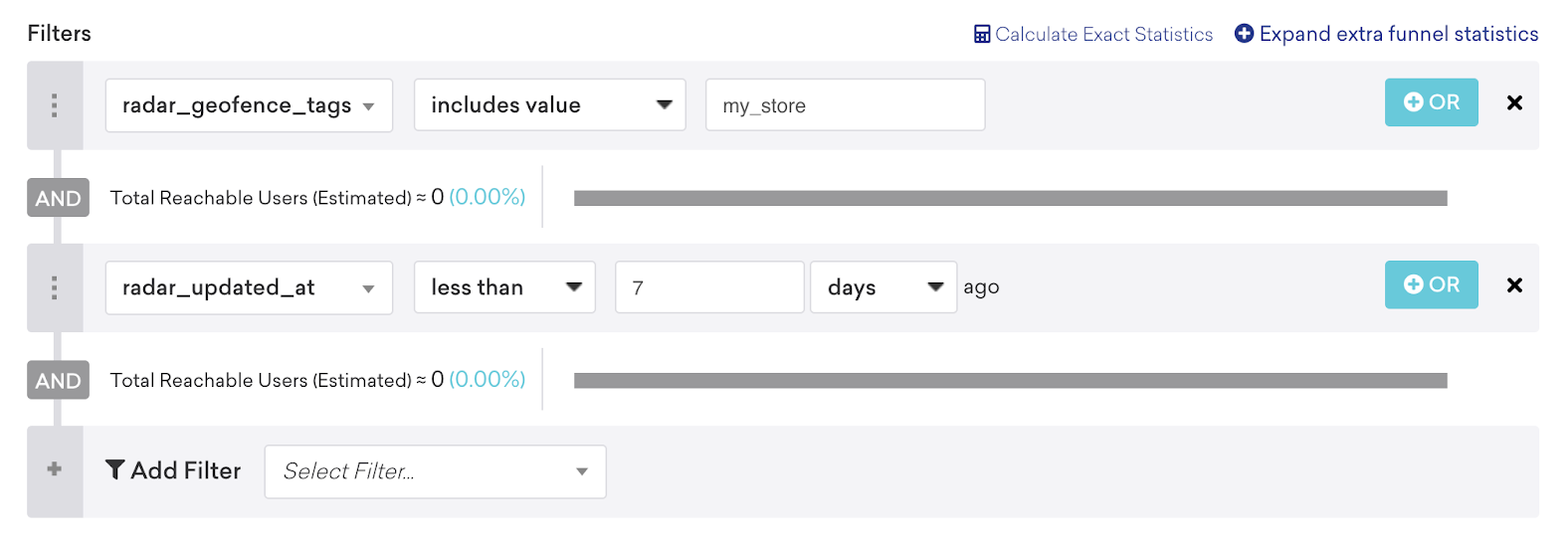
Task: Open the Select Filter dropdown
Action: [436, 471]
